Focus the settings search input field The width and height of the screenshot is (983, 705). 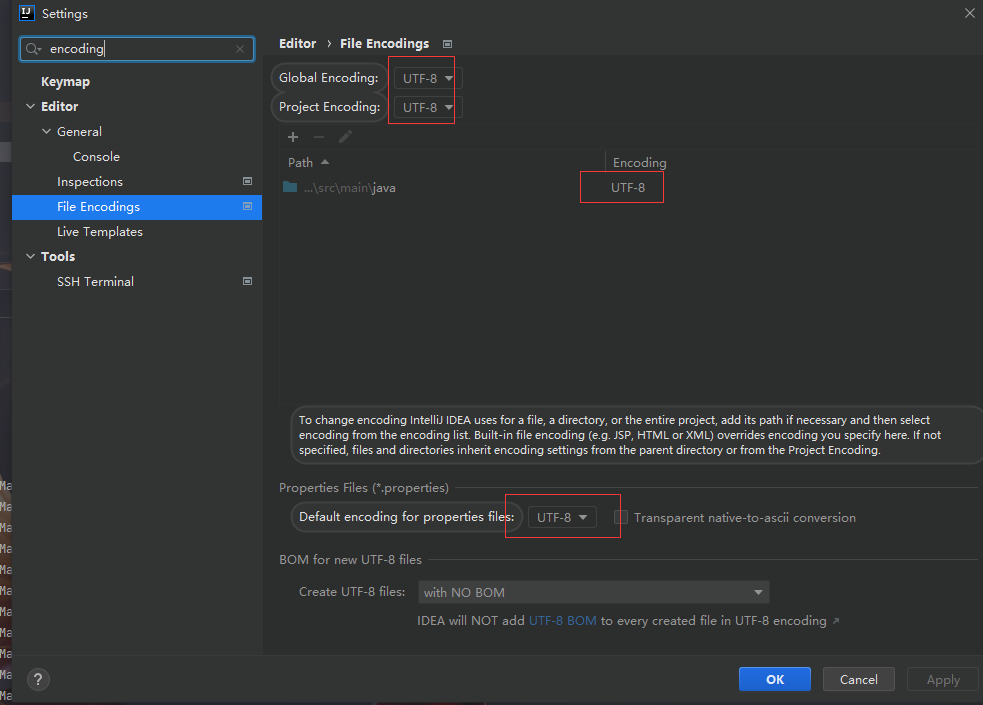[x=138, y=49]
